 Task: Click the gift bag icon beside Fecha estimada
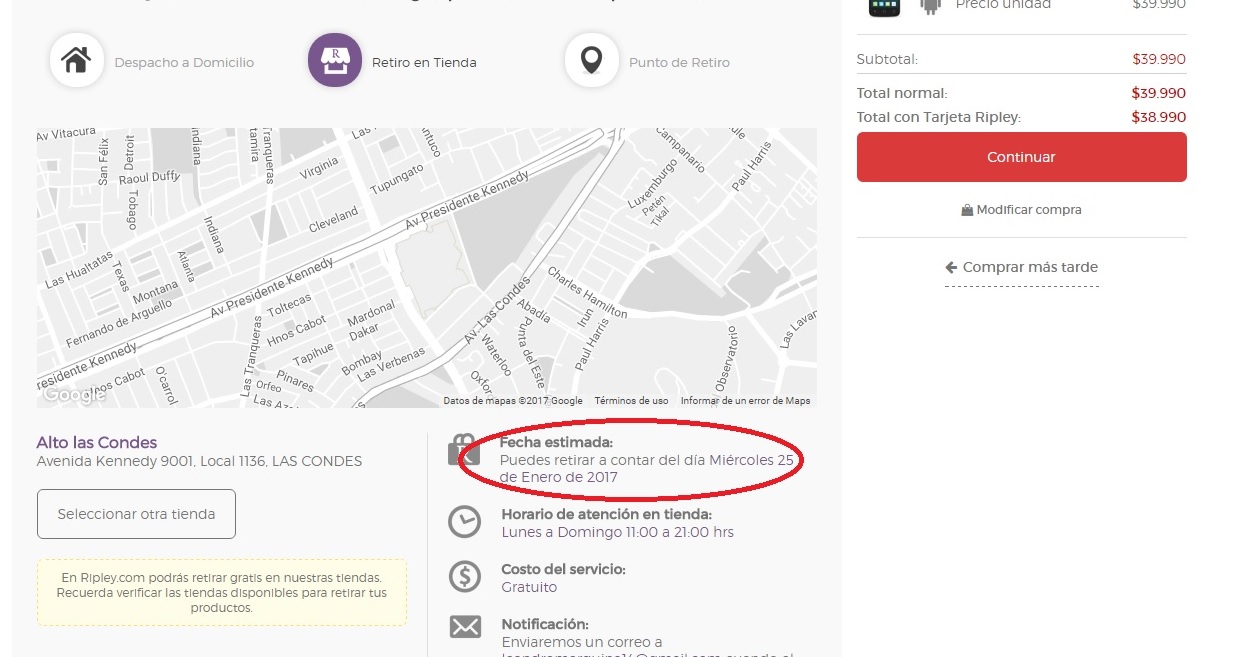[464, 450]
